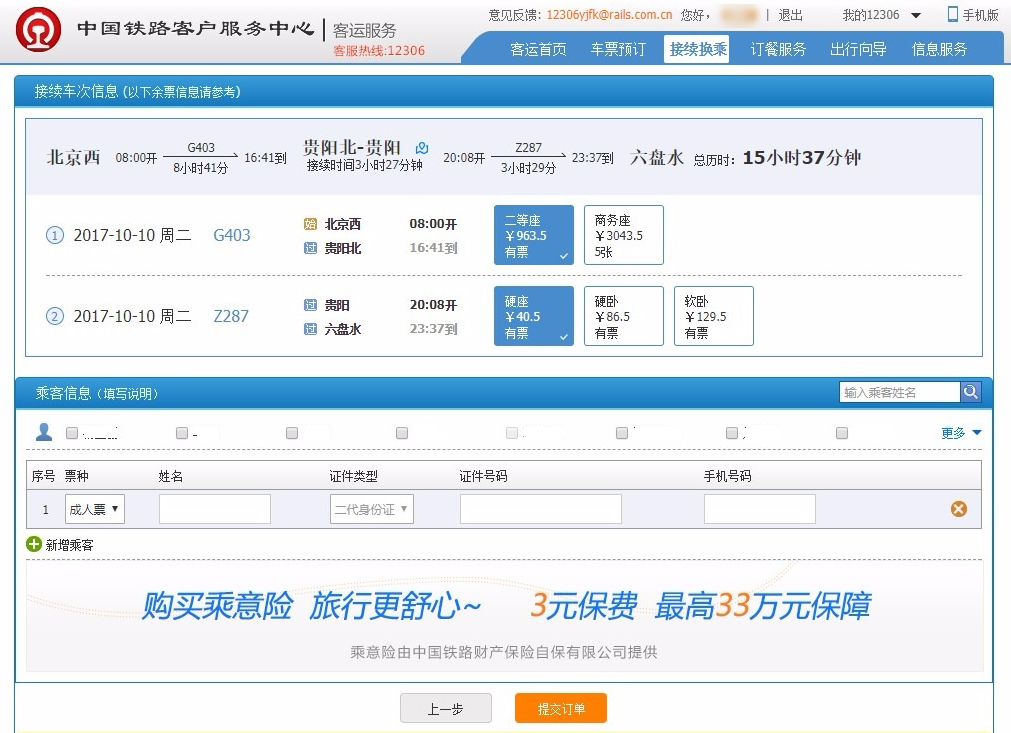Click the magnifier icon to search passenger name
The height and width of the screenshot is (733, 1011).
[970, 392]
